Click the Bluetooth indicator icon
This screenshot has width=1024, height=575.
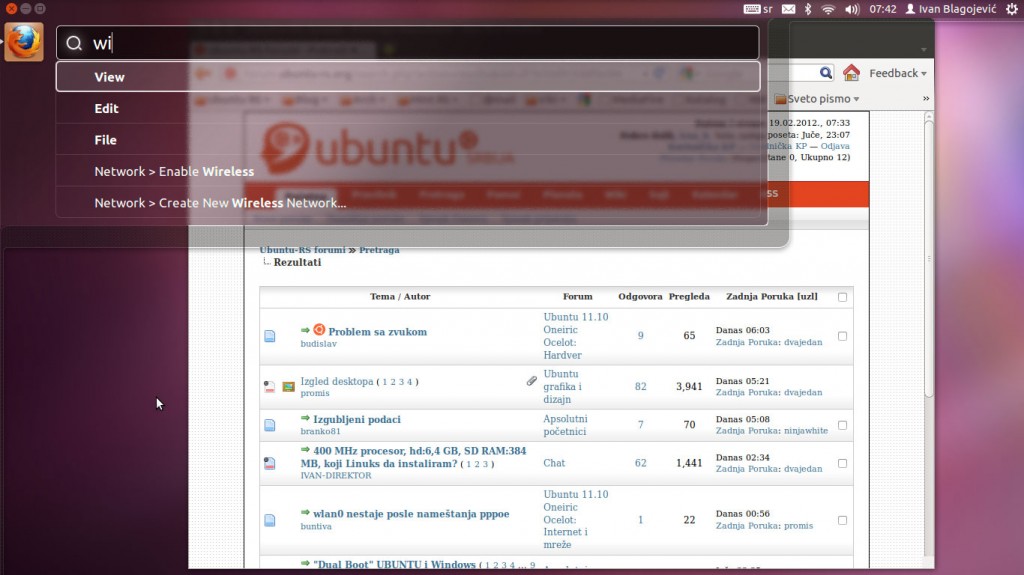pyautogui.click(x=808, y=9)
